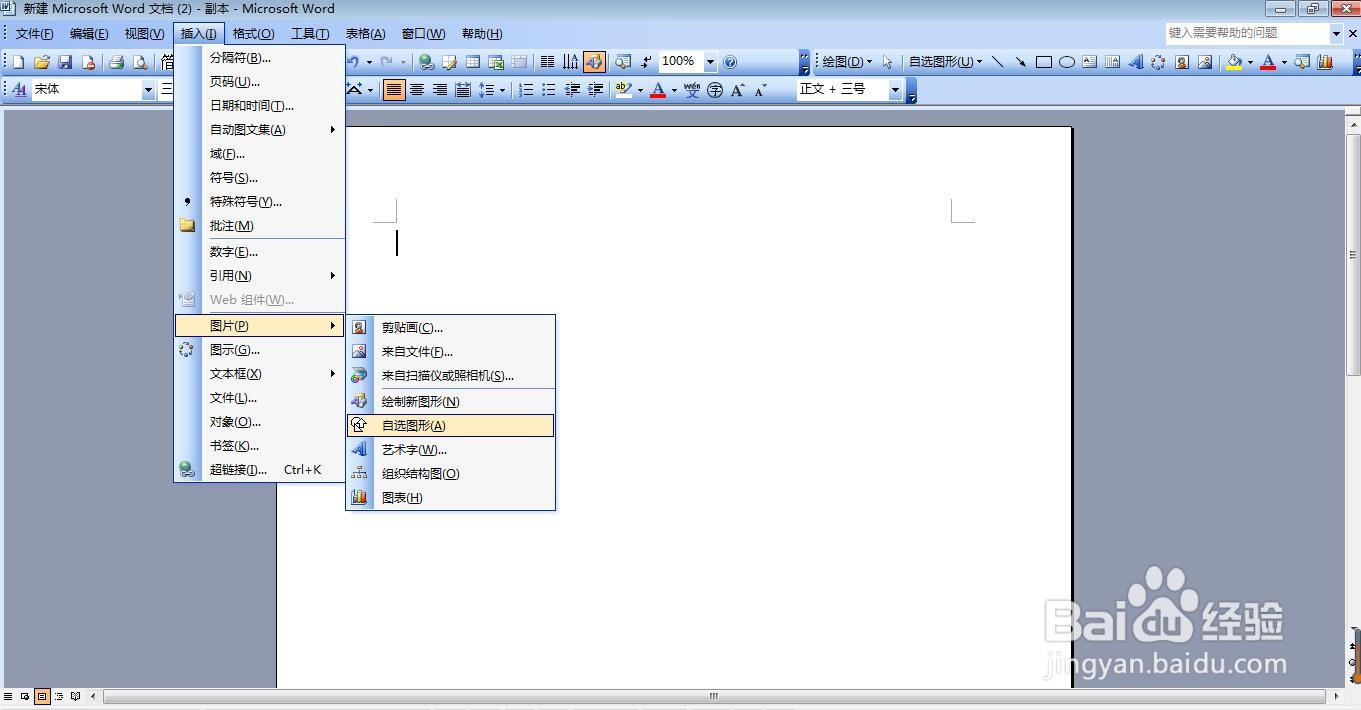Click the Insert Diagram toolbar icon
The height and width of the screenshot is (710, 1361).
point(1158,62)
